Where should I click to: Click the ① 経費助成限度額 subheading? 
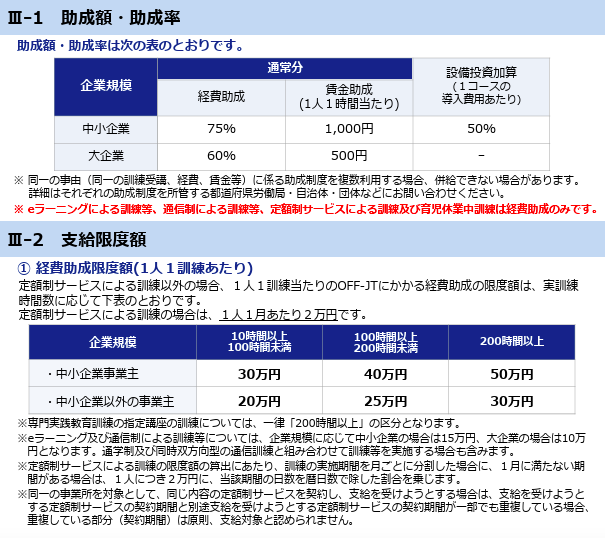point(135,268)
